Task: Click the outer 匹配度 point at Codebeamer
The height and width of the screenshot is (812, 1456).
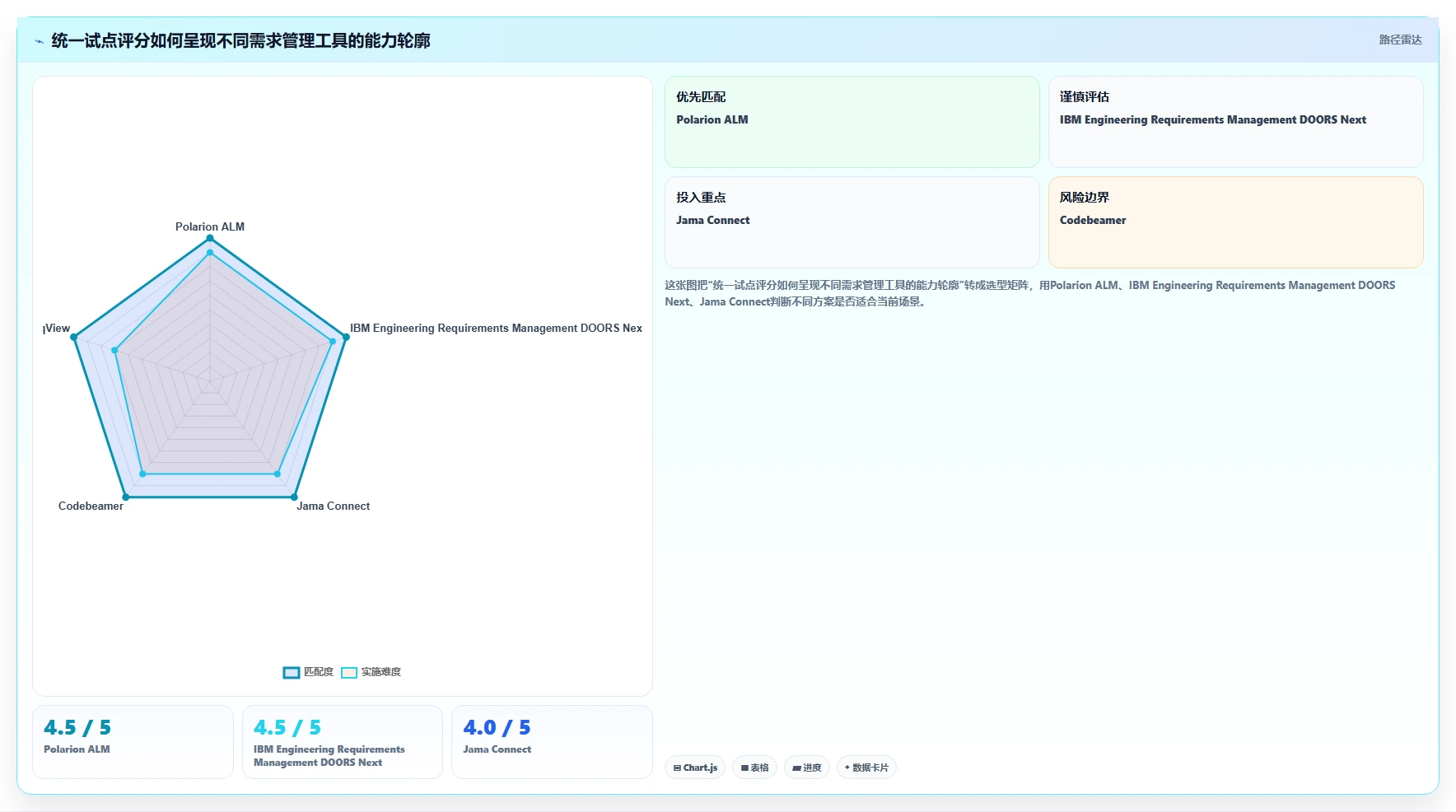Action: coord(126,497)
